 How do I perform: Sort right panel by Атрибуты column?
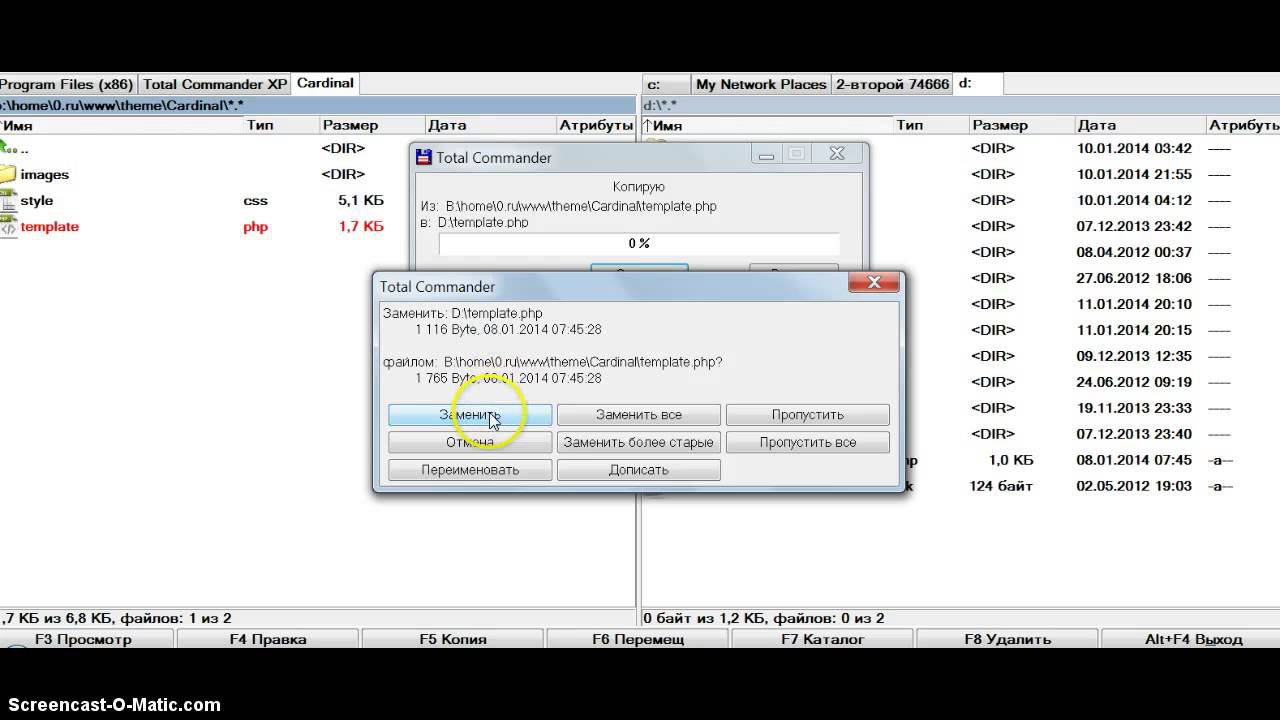click(x=1243, y=125)
